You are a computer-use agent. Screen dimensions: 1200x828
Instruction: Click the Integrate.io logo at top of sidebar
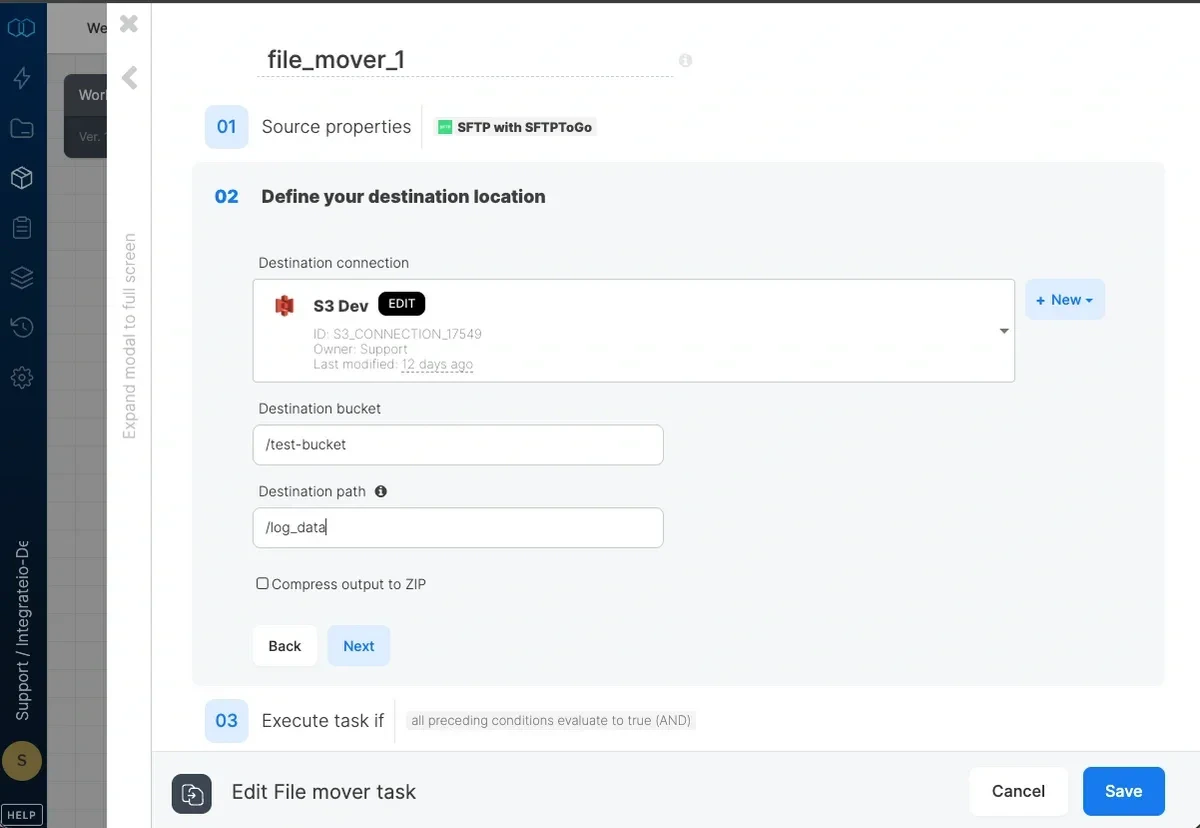coord(22,27)
